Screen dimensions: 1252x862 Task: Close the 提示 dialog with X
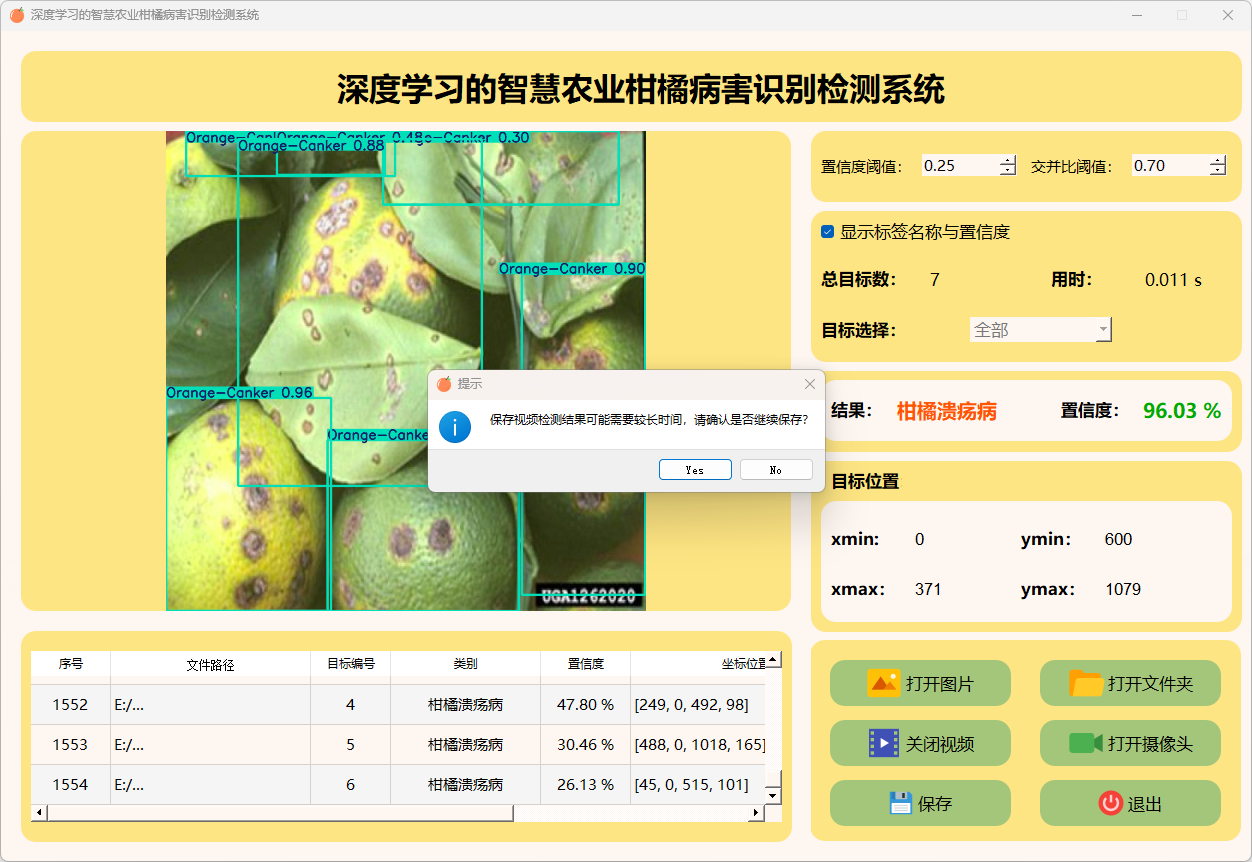(810, 384)
